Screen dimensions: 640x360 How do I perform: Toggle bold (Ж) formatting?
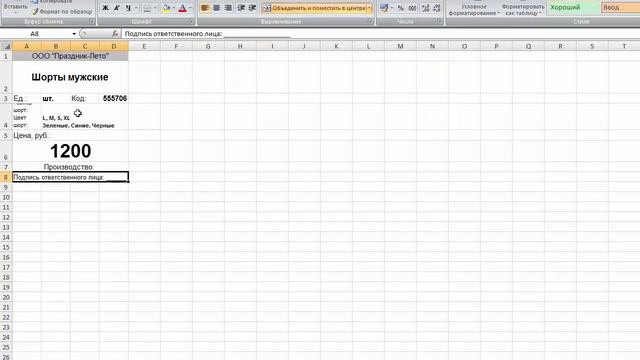105,8
